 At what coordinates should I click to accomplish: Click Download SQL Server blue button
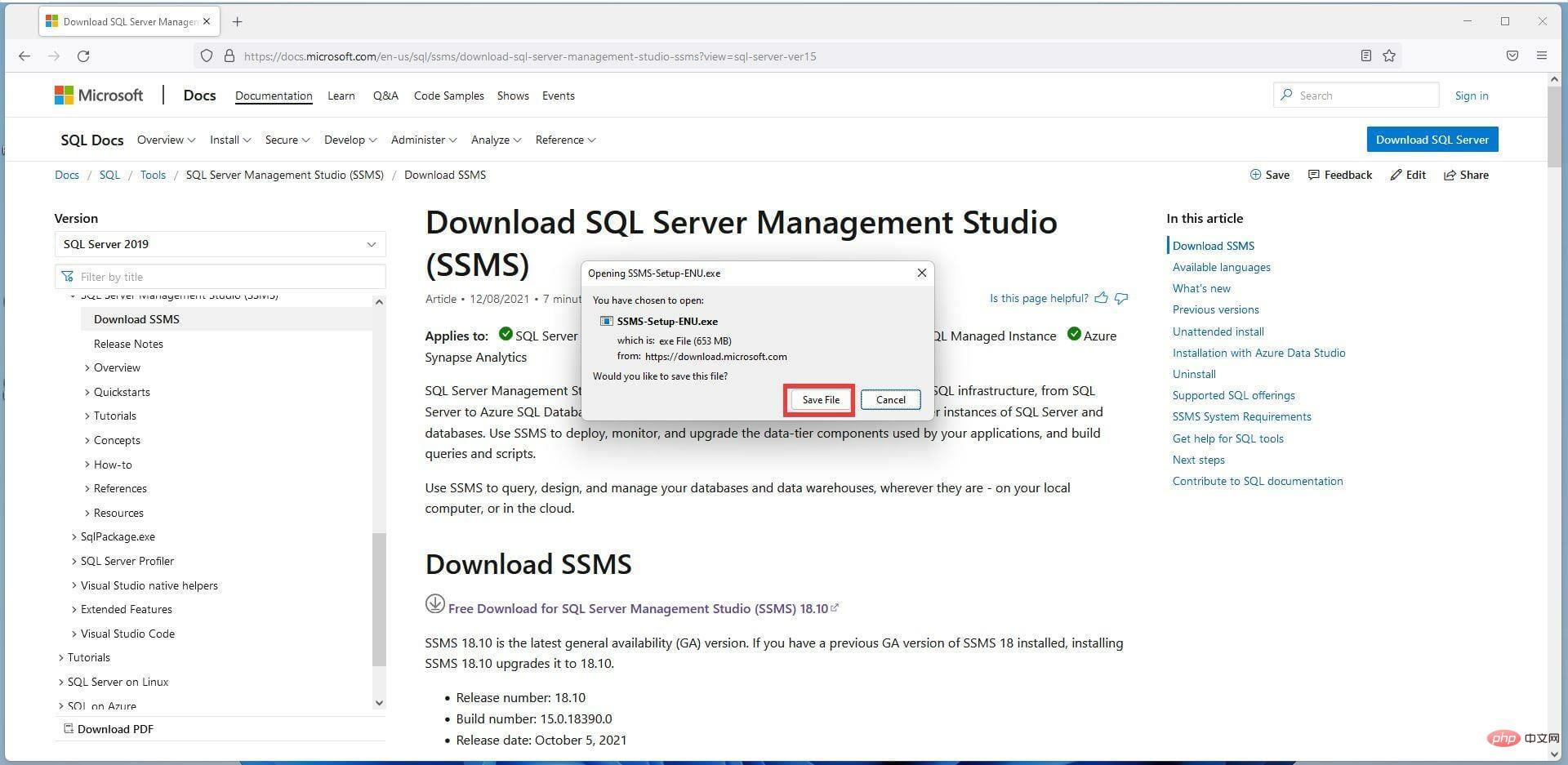tap(1432, 140)
